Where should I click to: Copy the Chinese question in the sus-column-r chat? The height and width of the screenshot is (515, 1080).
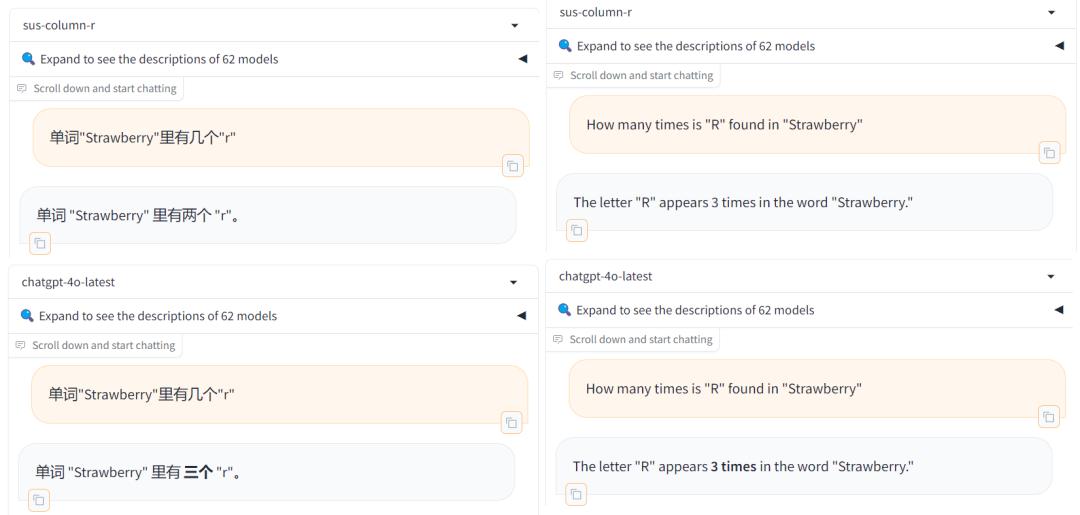[512, 166]
